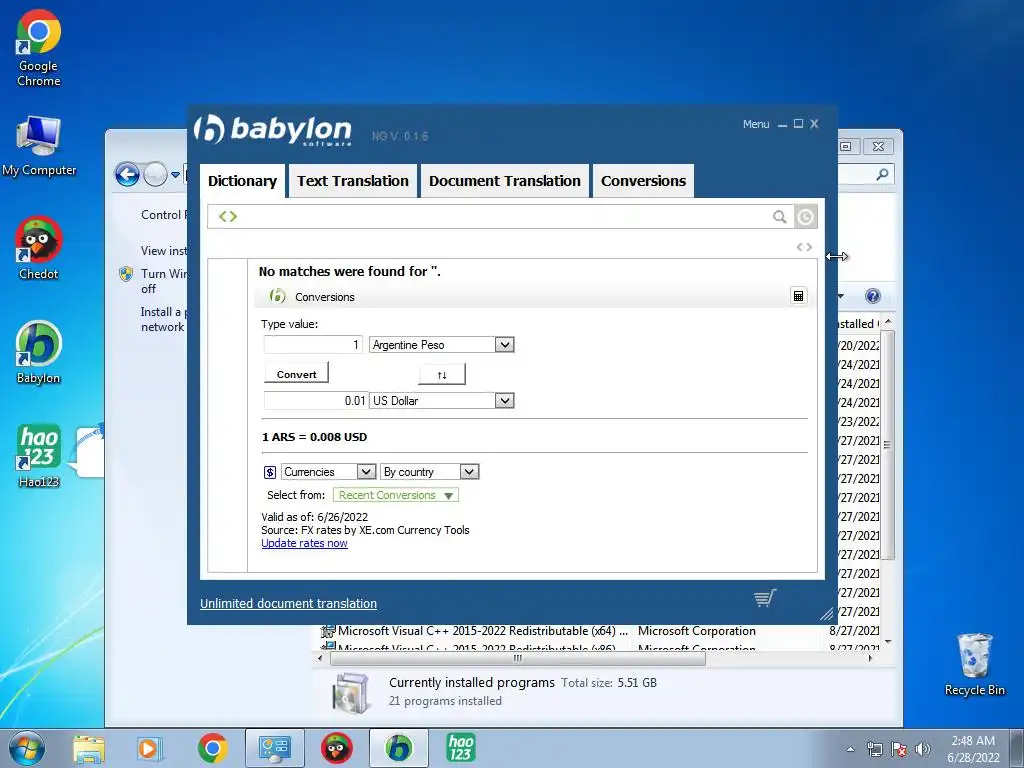Open recent pages dropdown in Control Panel

(175, 174)
